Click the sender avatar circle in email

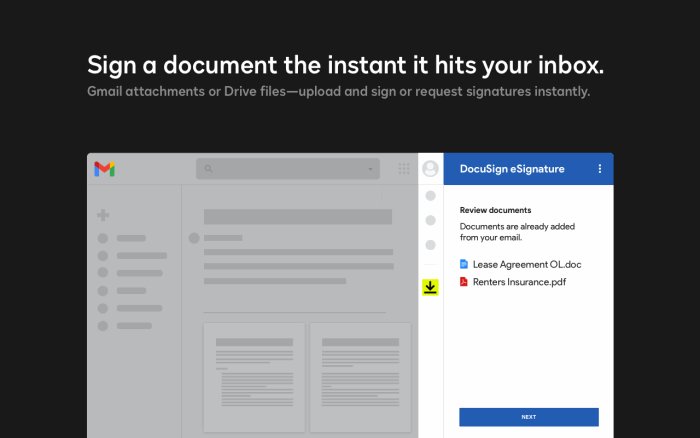click(x=194, y=238)
